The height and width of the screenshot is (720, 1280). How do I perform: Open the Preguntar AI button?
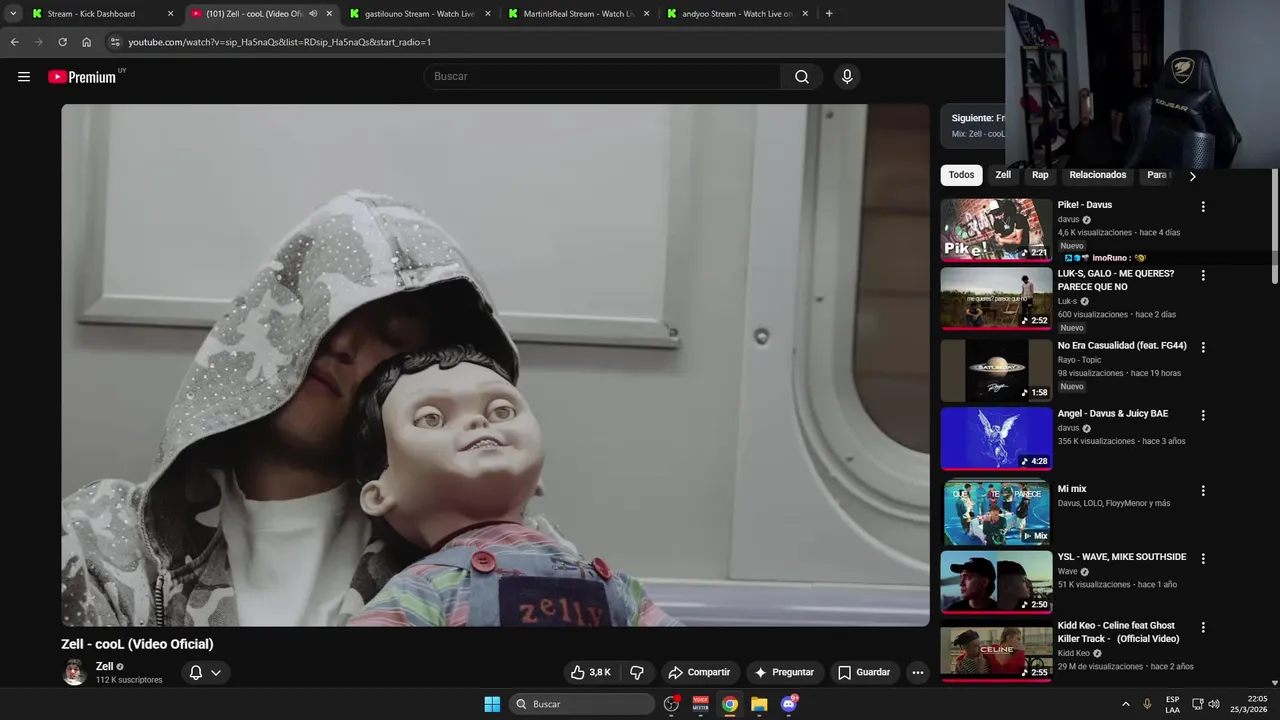pyautogui.click(x=785, y=672)
